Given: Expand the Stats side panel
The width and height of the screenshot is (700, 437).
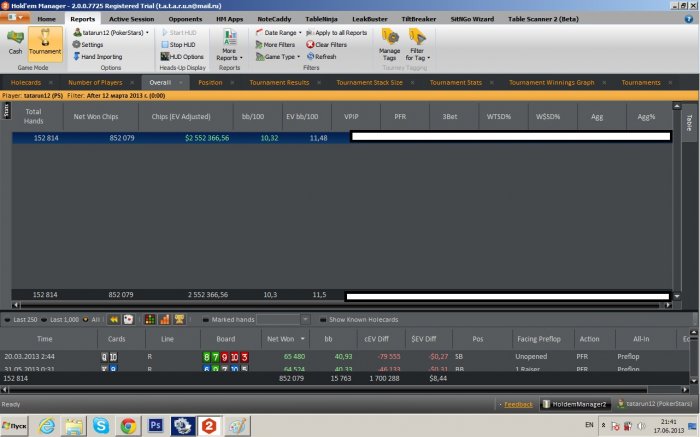Looking at the screenshot, I should [6, 110].
